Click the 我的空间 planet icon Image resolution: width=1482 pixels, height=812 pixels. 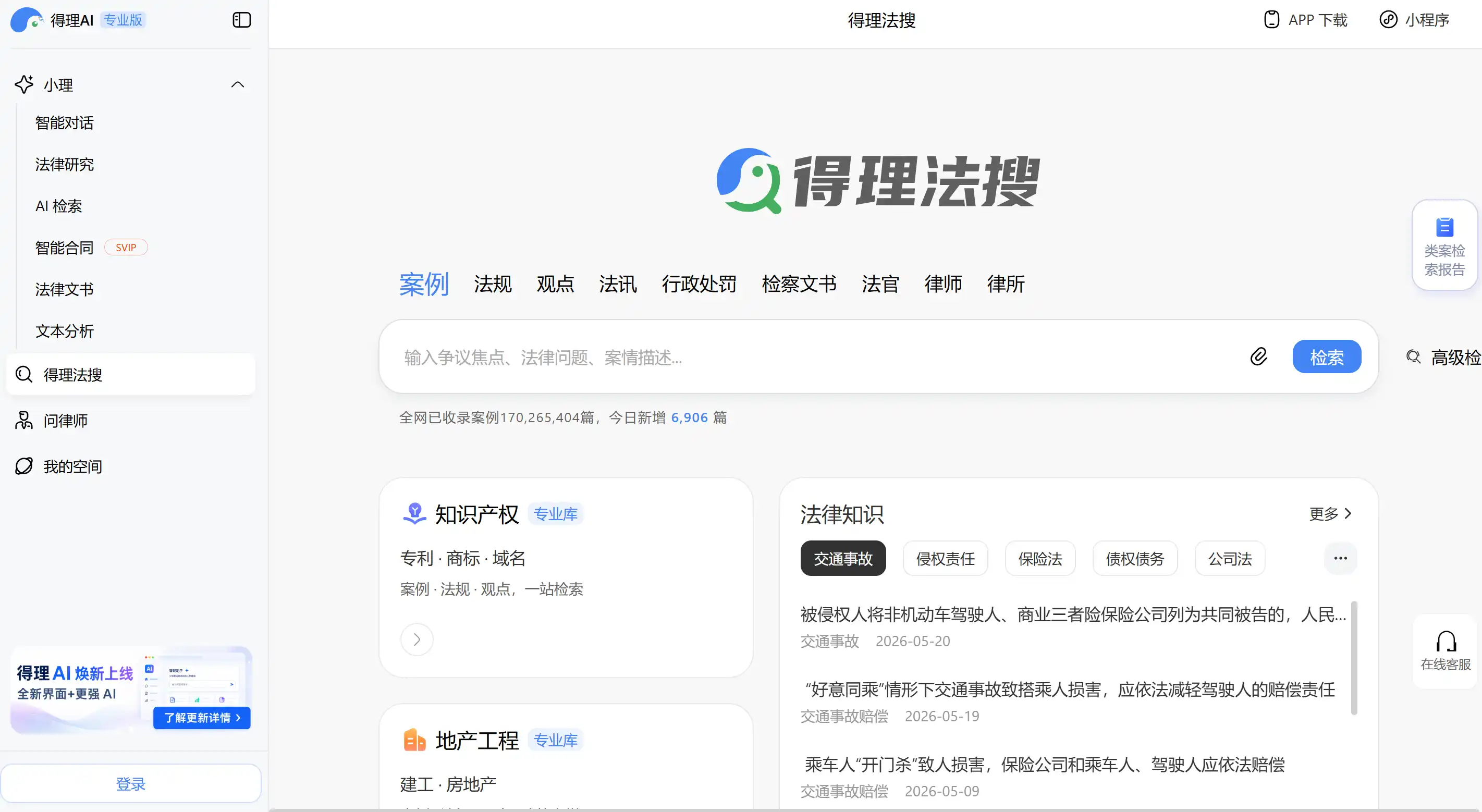(x=23, y=466)
